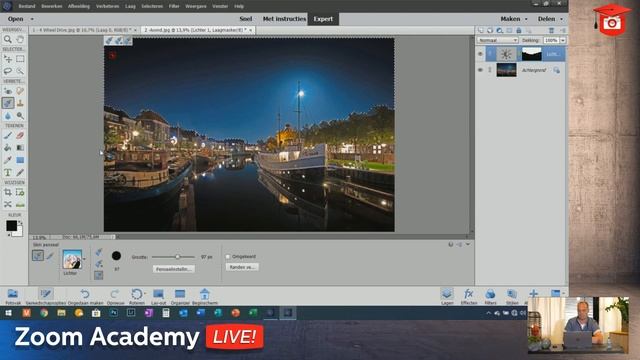Select the Blur (water drop) tool
Screen dimensions: 640x360
[8, 116]
